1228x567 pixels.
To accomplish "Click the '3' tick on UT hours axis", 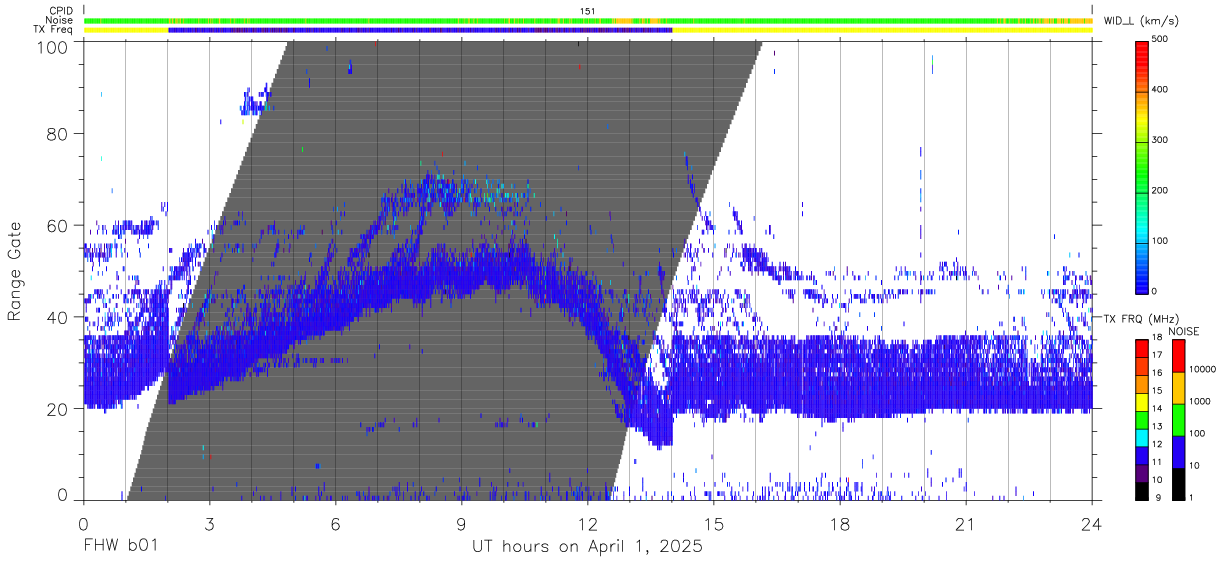I will click(209, 524).
